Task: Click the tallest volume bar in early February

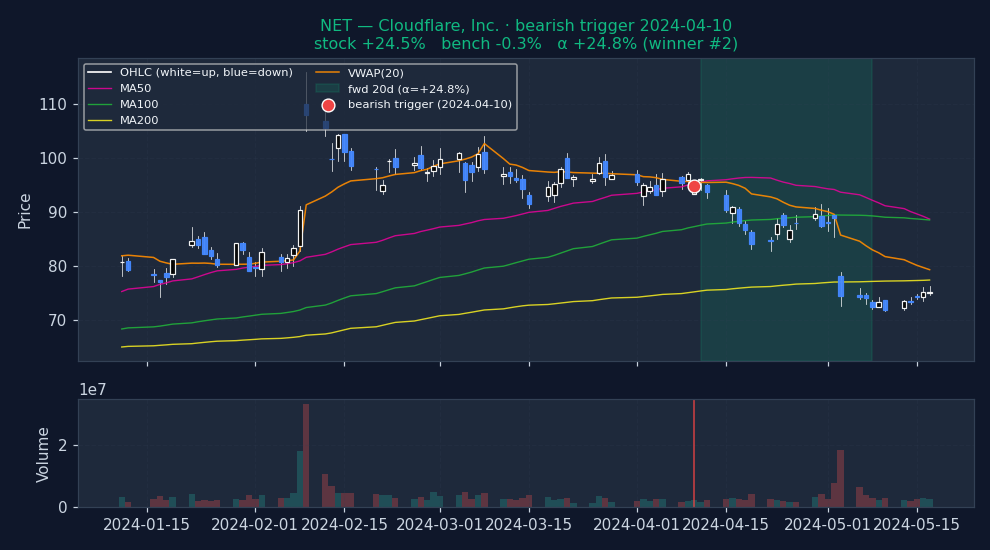Action: pyautogui.click(x=306, y=456)
